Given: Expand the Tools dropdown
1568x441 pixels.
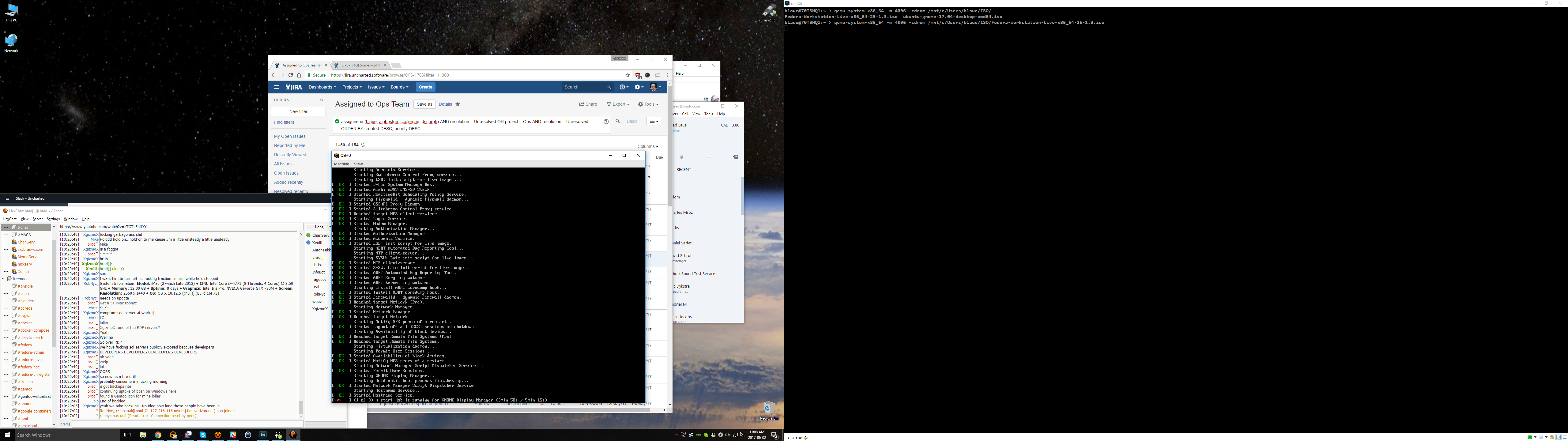Looking at the screenshot, I should (648, 104).
